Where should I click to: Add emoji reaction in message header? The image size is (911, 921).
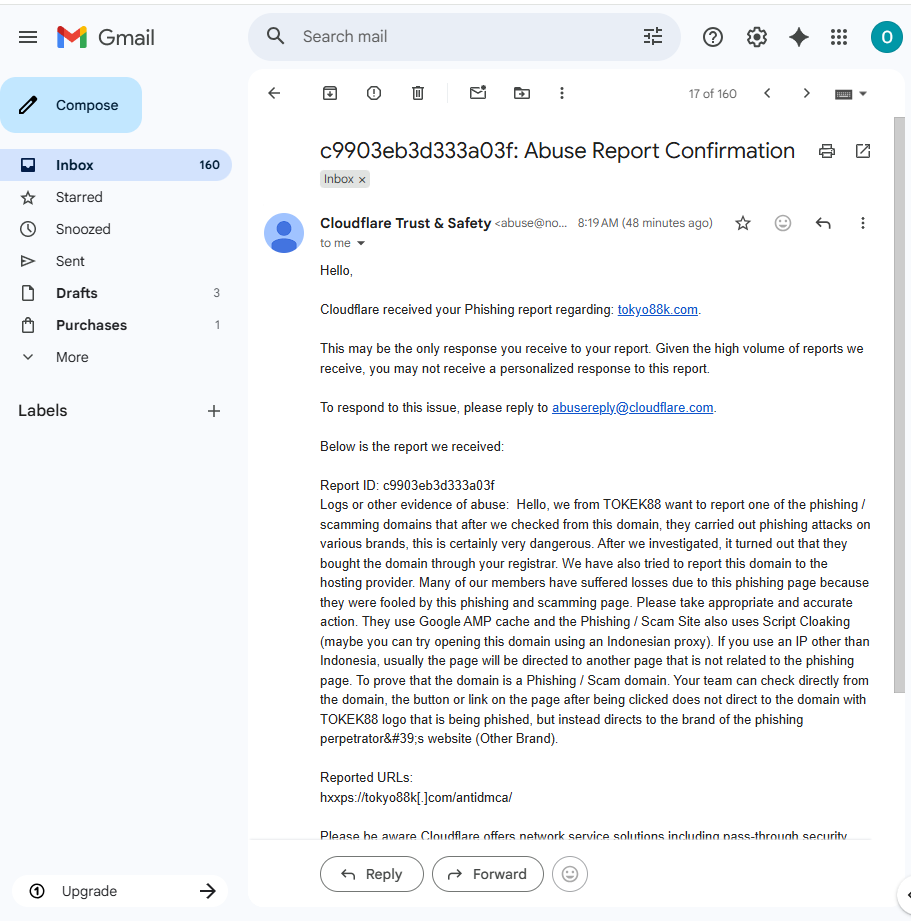(782, 223)
